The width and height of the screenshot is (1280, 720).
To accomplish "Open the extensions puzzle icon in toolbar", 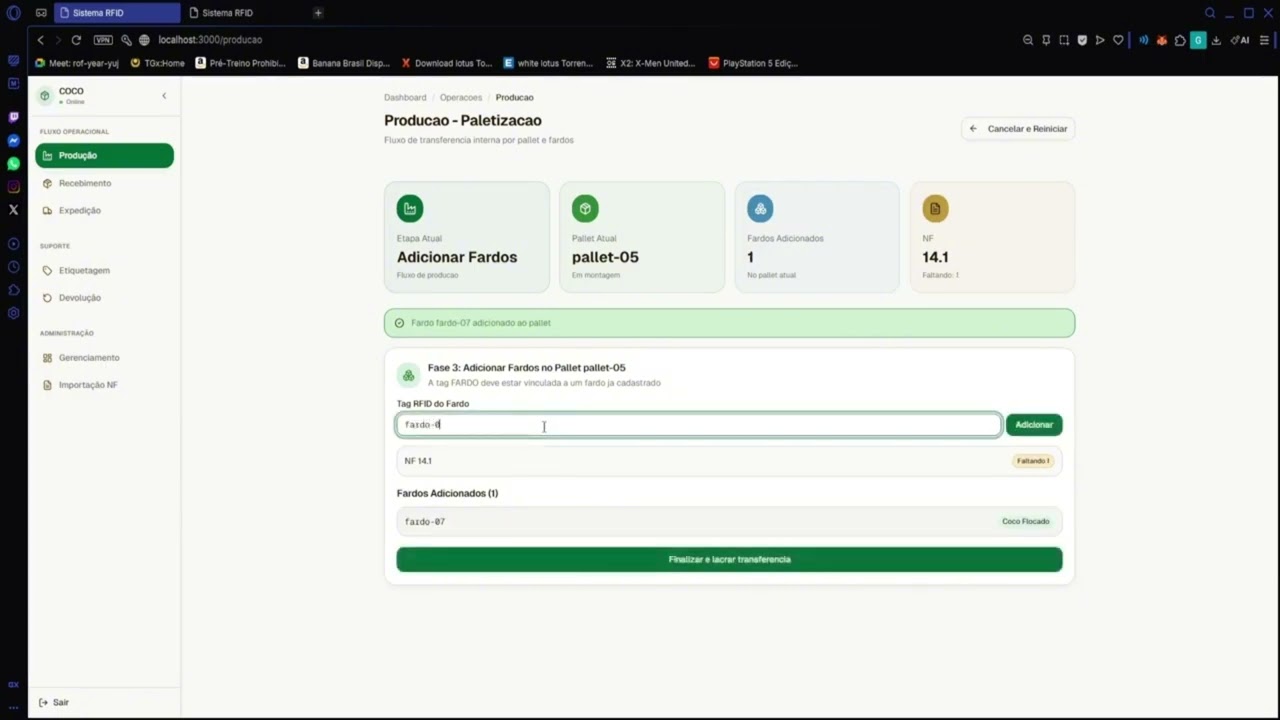I will (1180, 40).
